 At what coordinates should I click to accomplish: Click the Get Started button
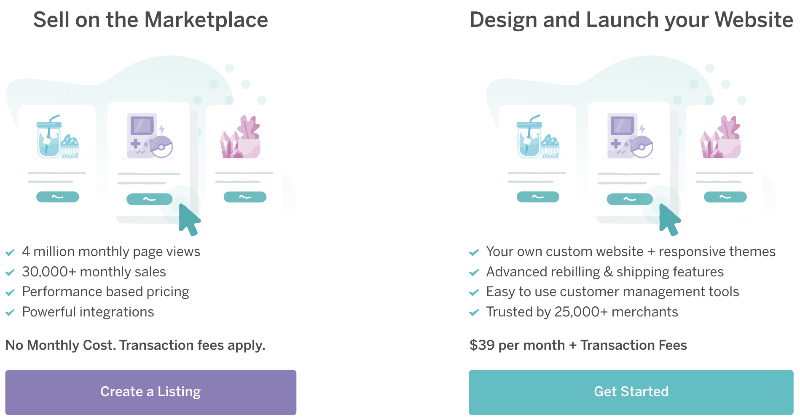pos(631,392)
